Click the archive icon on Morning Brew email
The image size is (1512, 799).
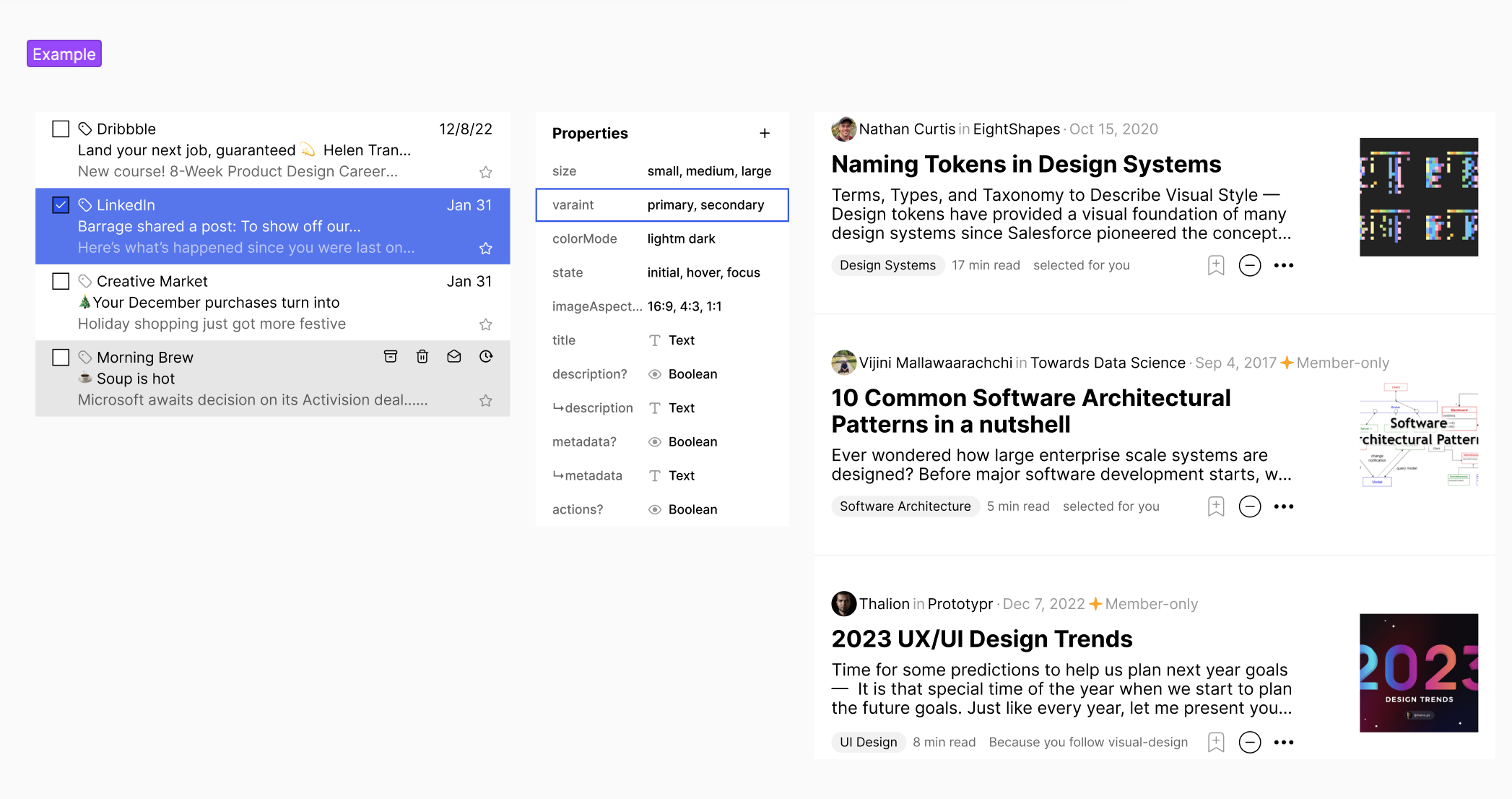click(391, 356)
